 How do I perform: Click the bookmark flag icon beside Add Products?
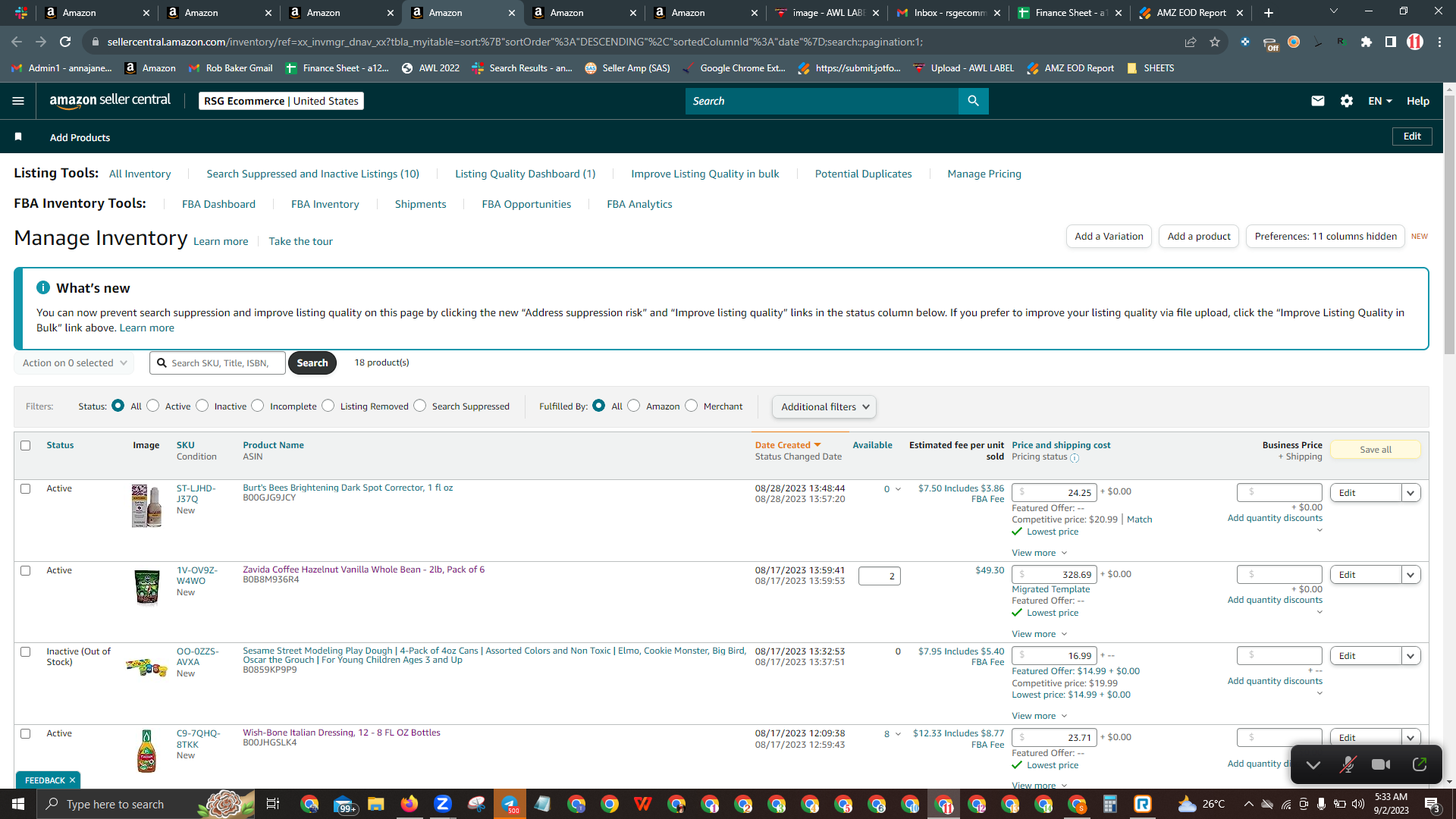point(18,137)
